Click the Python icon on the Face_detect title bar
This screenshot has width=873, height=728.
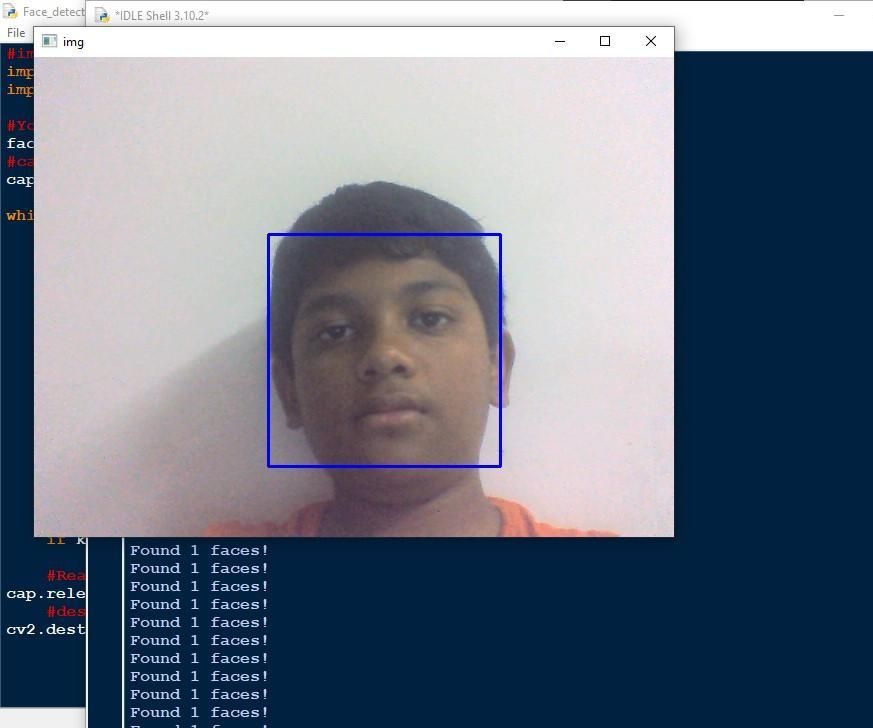pos(10,12)
